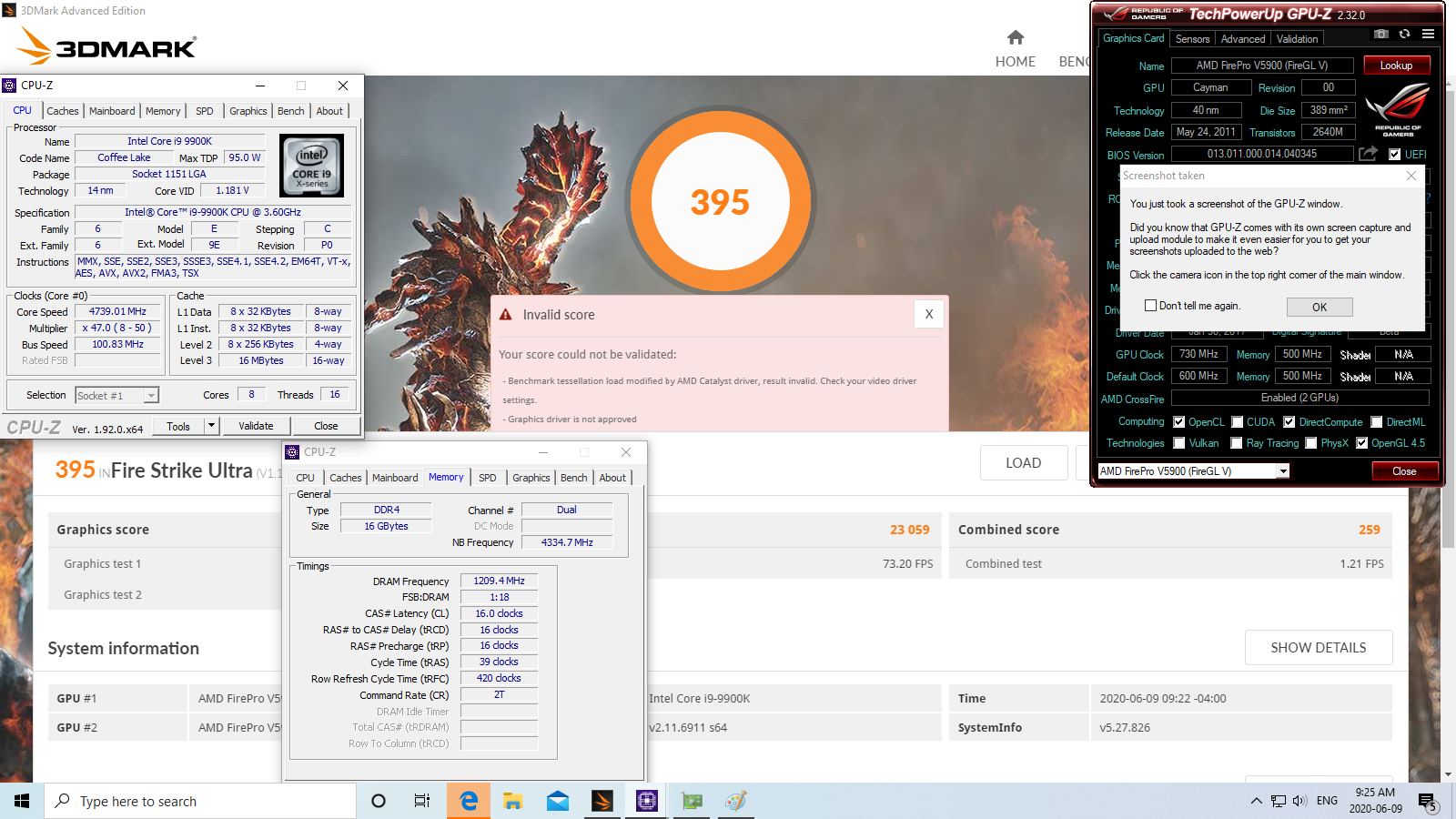Click the volume speaker tray icon

[x=1299, y=801]
